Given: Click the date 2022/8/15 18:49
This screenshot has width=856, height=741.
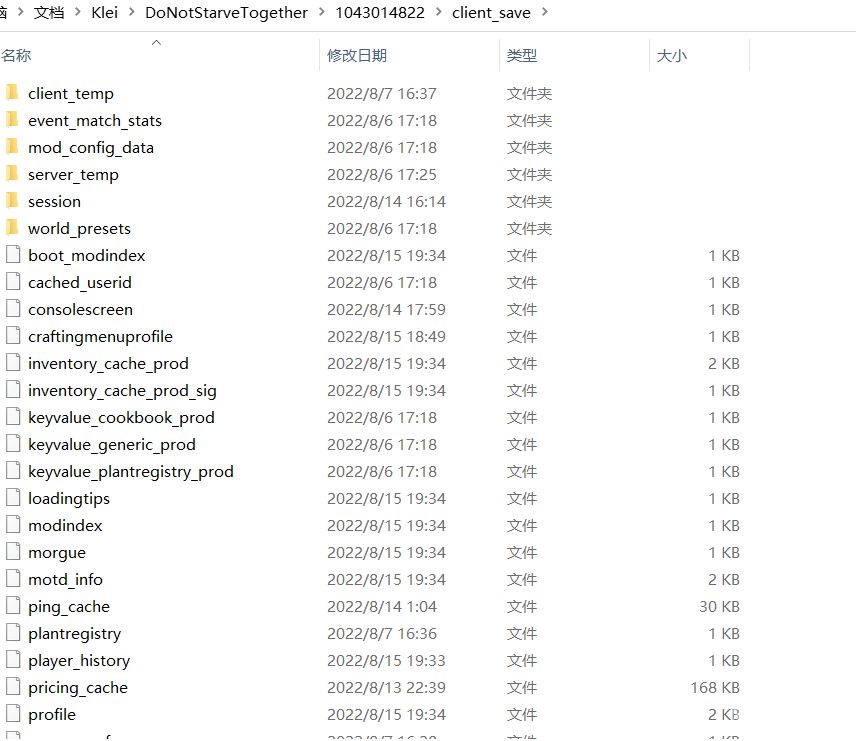Looking at the screenshot, I should click(386, 336).
